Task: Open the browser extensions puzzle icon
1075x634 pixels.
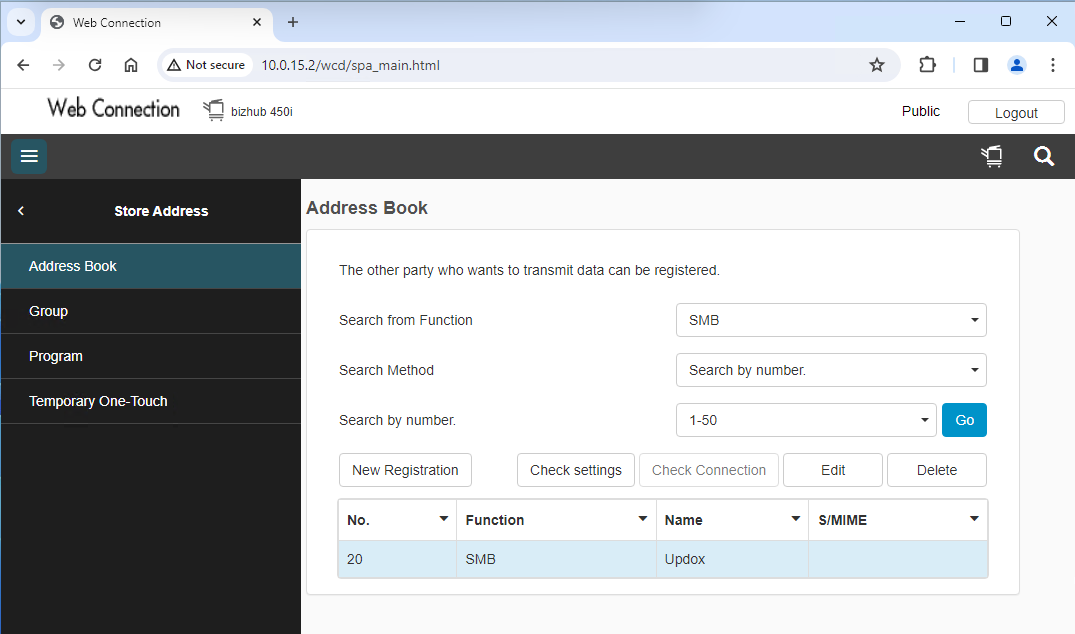Action: [x=927, y=64]
